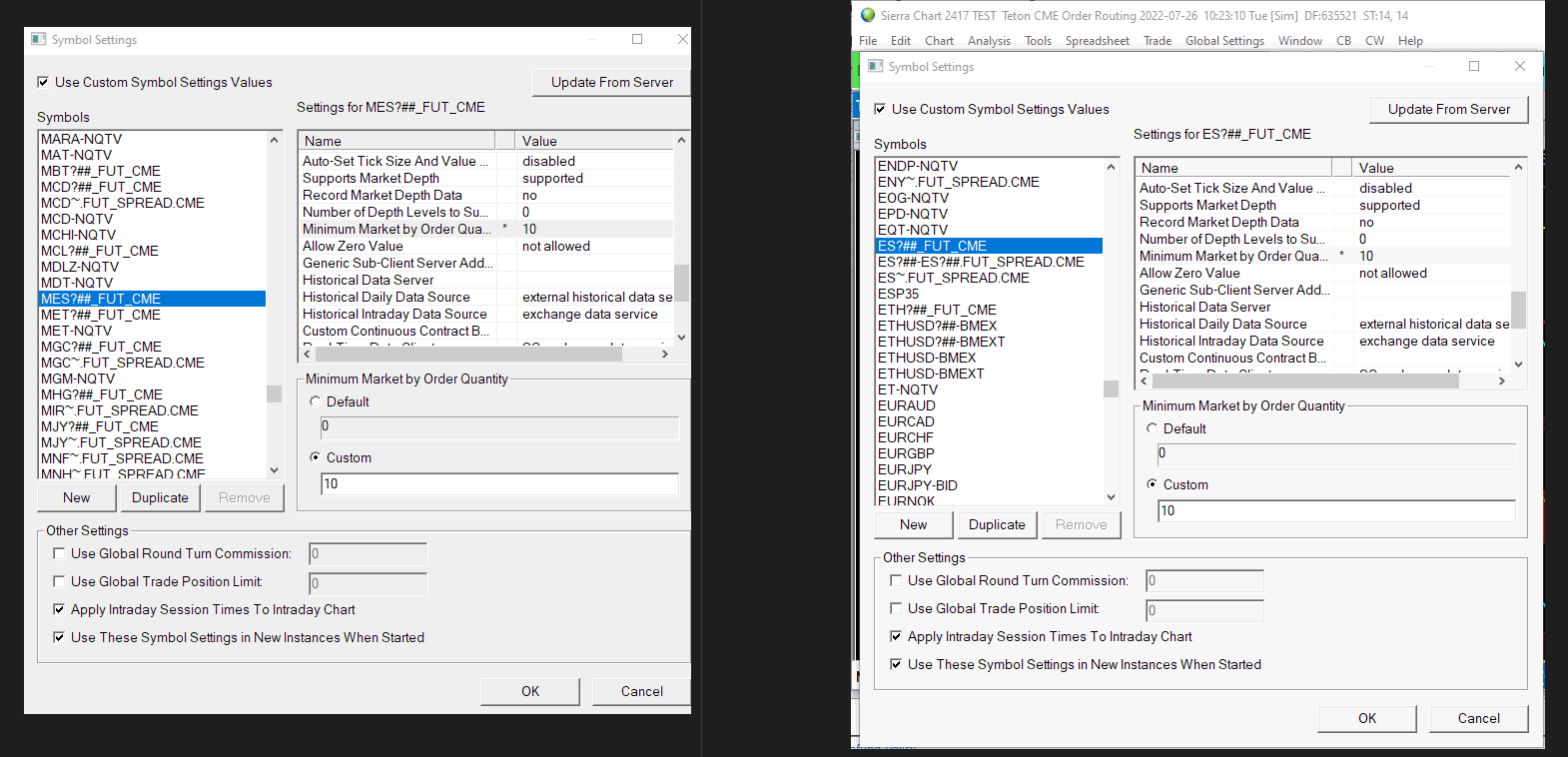Image resolution: width=1568 pixels, height=757 pixels.
Task: Select ETH?##_FUT_CME in right symbols list
Action: click(990, 310)
